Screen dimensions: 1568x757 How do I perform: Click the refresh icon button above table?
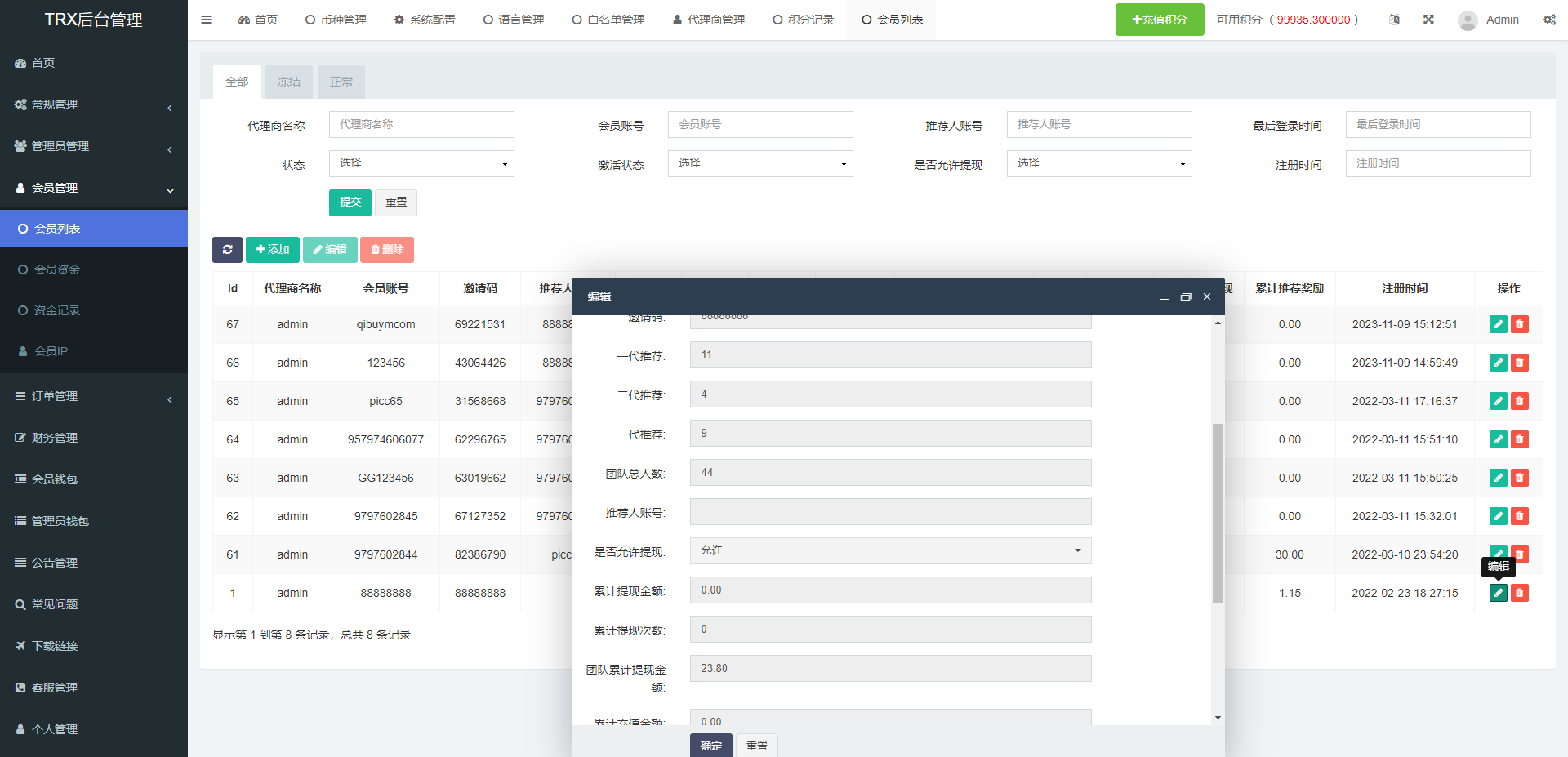(227, 250)
